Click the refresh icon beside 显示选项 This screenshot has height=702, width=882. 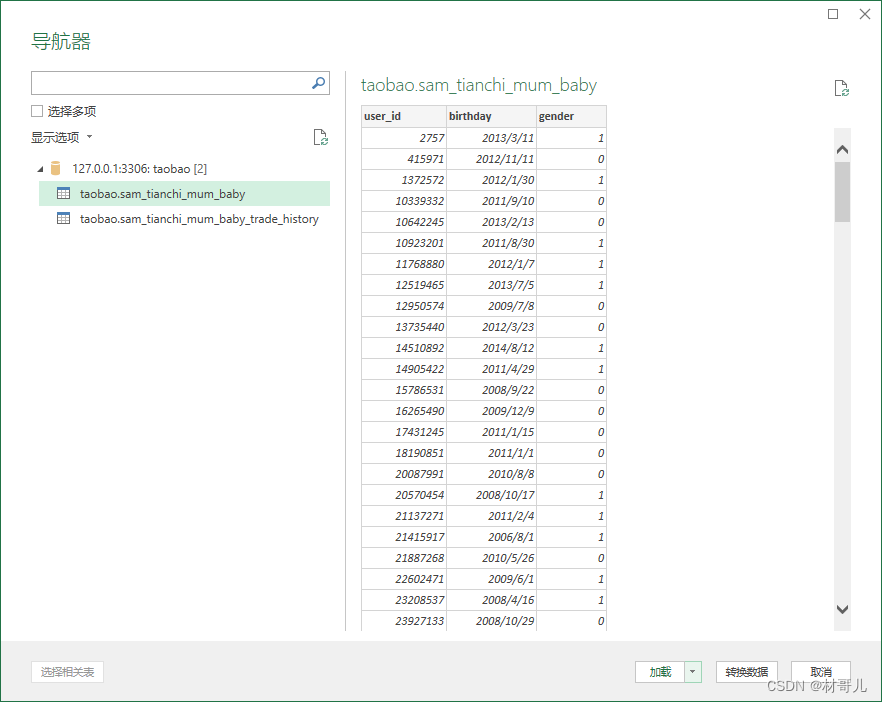[x=320, y=137]
